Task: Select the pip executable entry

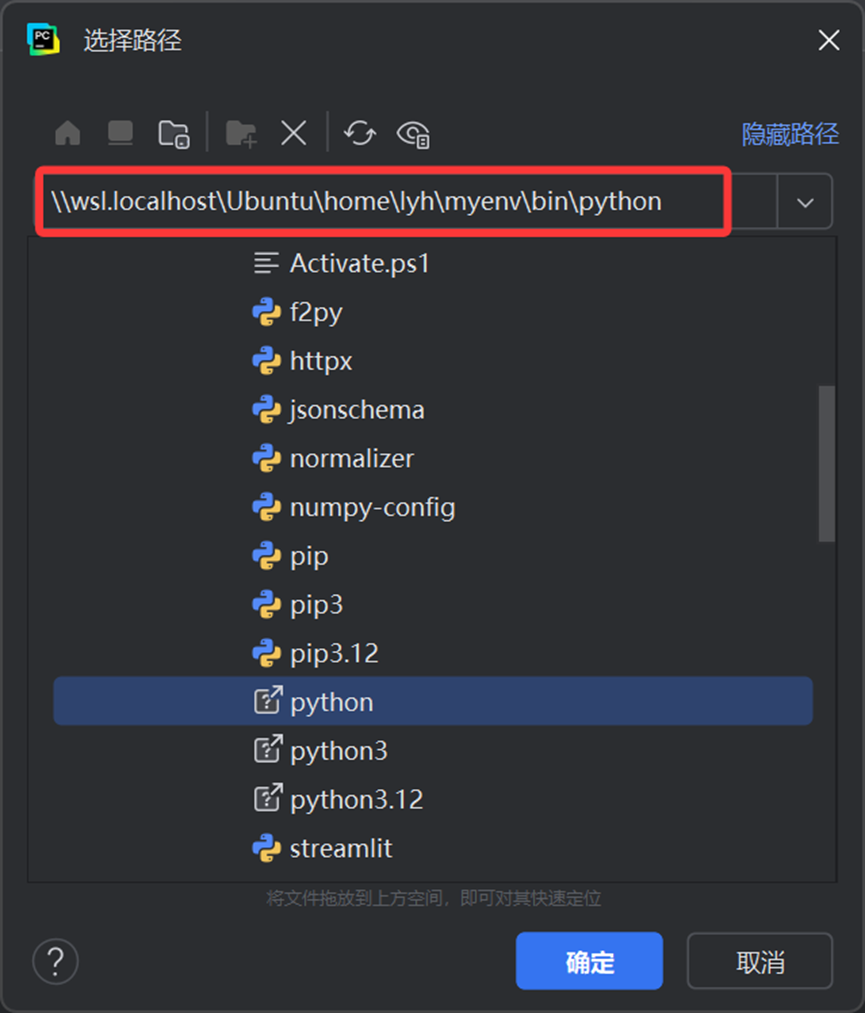Action: [310, 556]
